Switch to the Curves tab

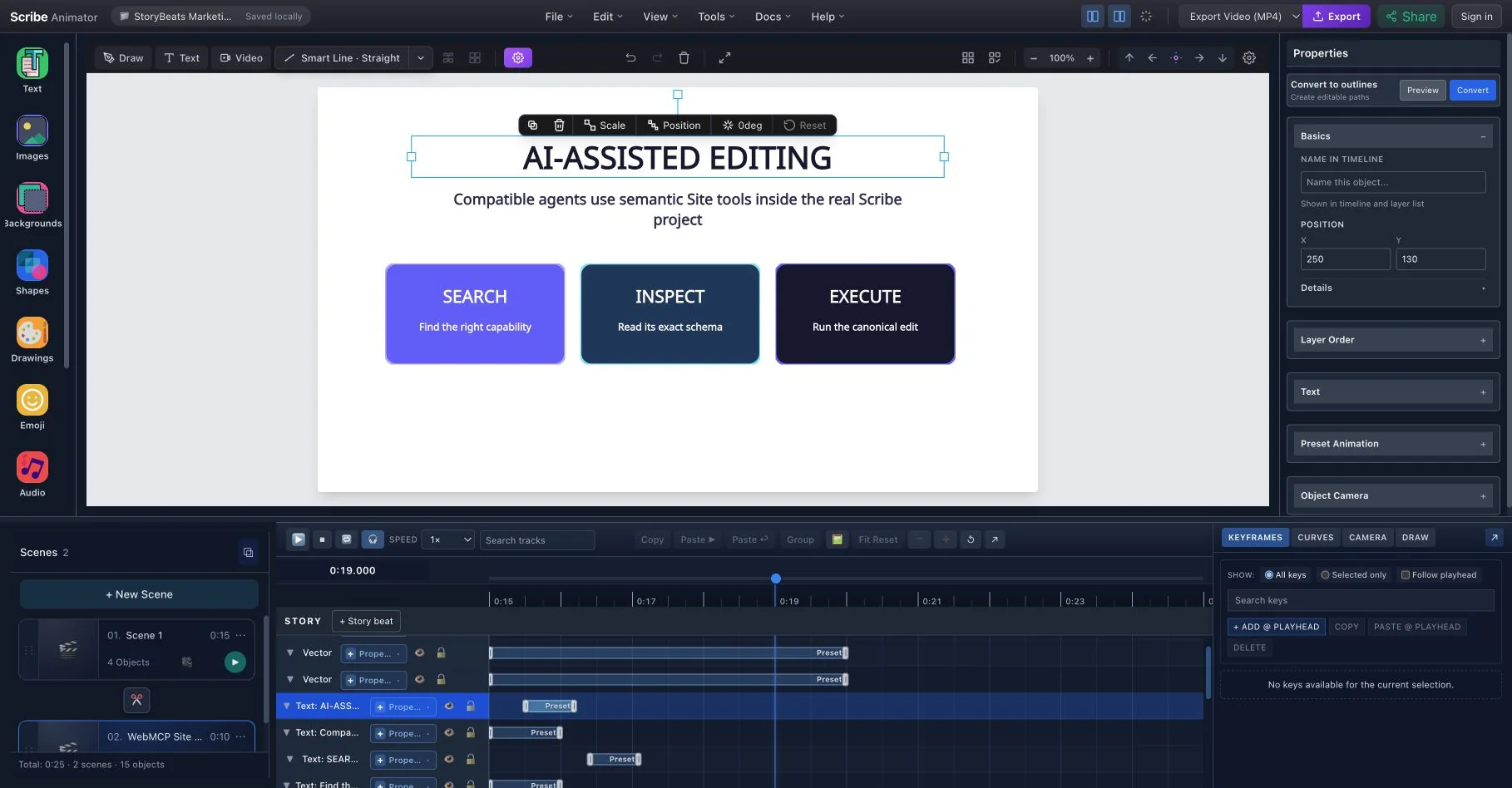coord(1316,537)
